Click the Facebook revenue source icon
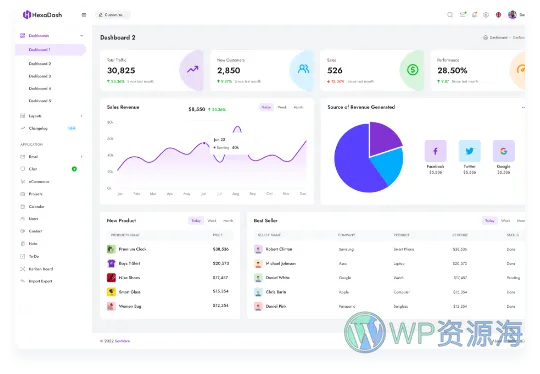540x374 pixels. (x=435, y=151)
